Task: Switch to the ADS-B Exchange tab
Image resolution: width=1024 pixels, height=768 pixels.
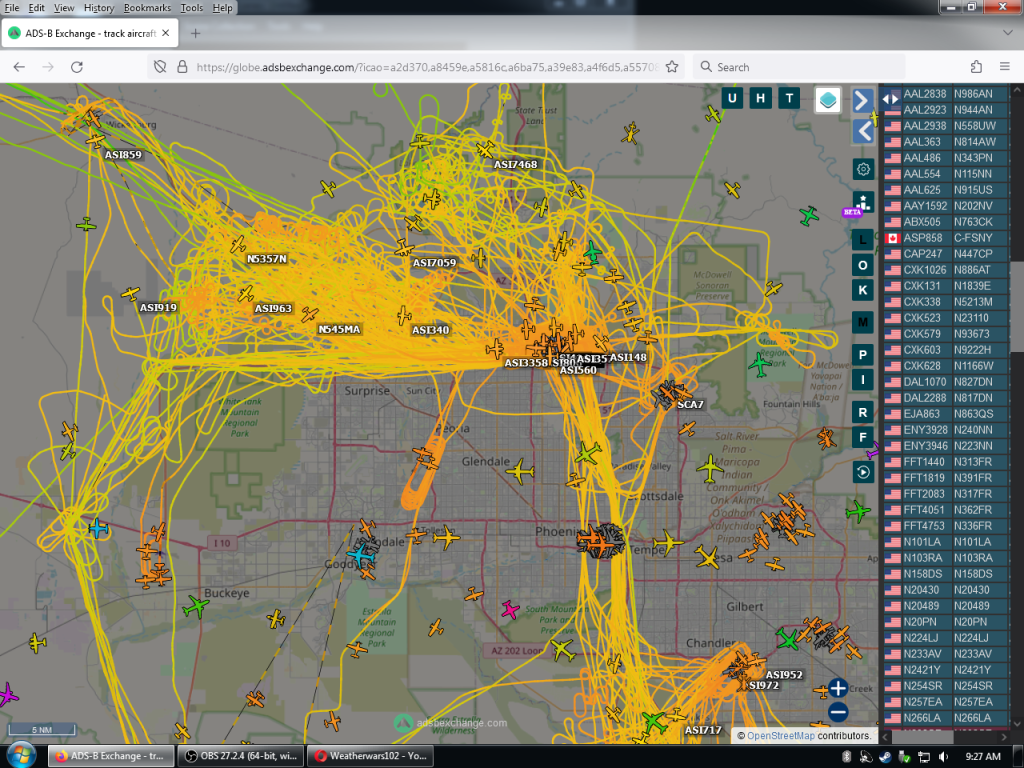Action: tap(90, 33)
